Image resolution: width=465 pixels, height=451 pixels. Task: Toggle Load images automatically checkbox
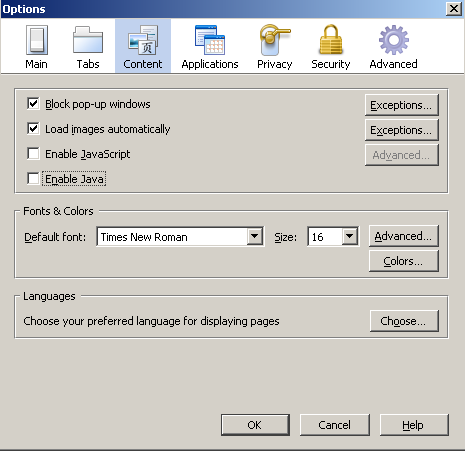click(33, 129)
